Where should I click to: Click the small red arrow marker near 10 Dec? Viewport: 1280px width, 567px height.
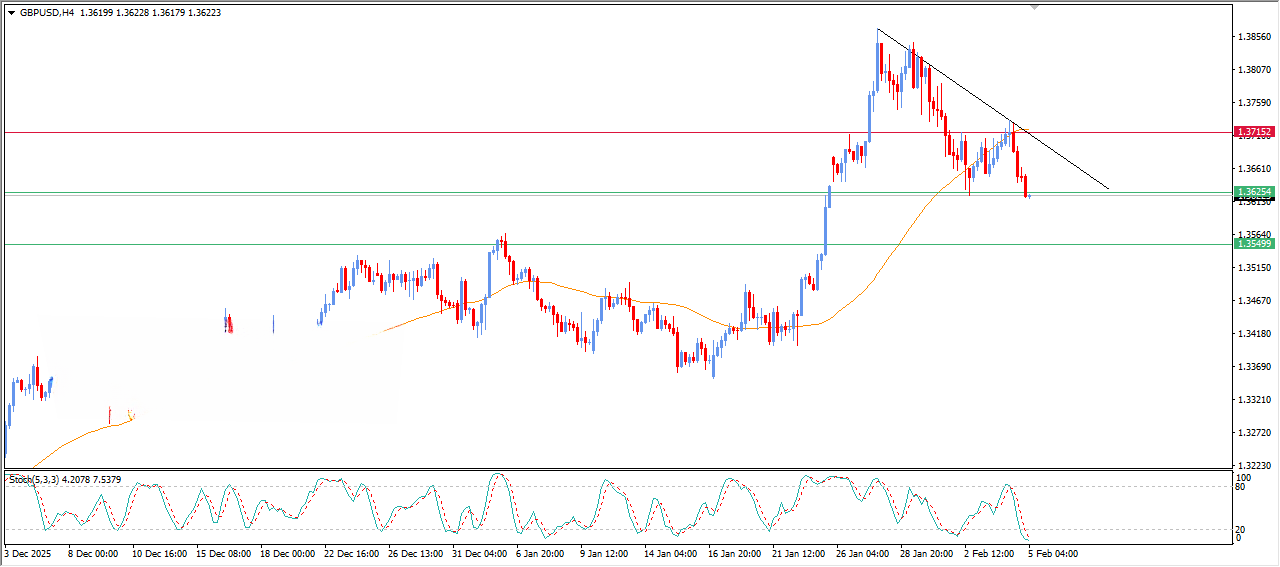click(110, 413)
